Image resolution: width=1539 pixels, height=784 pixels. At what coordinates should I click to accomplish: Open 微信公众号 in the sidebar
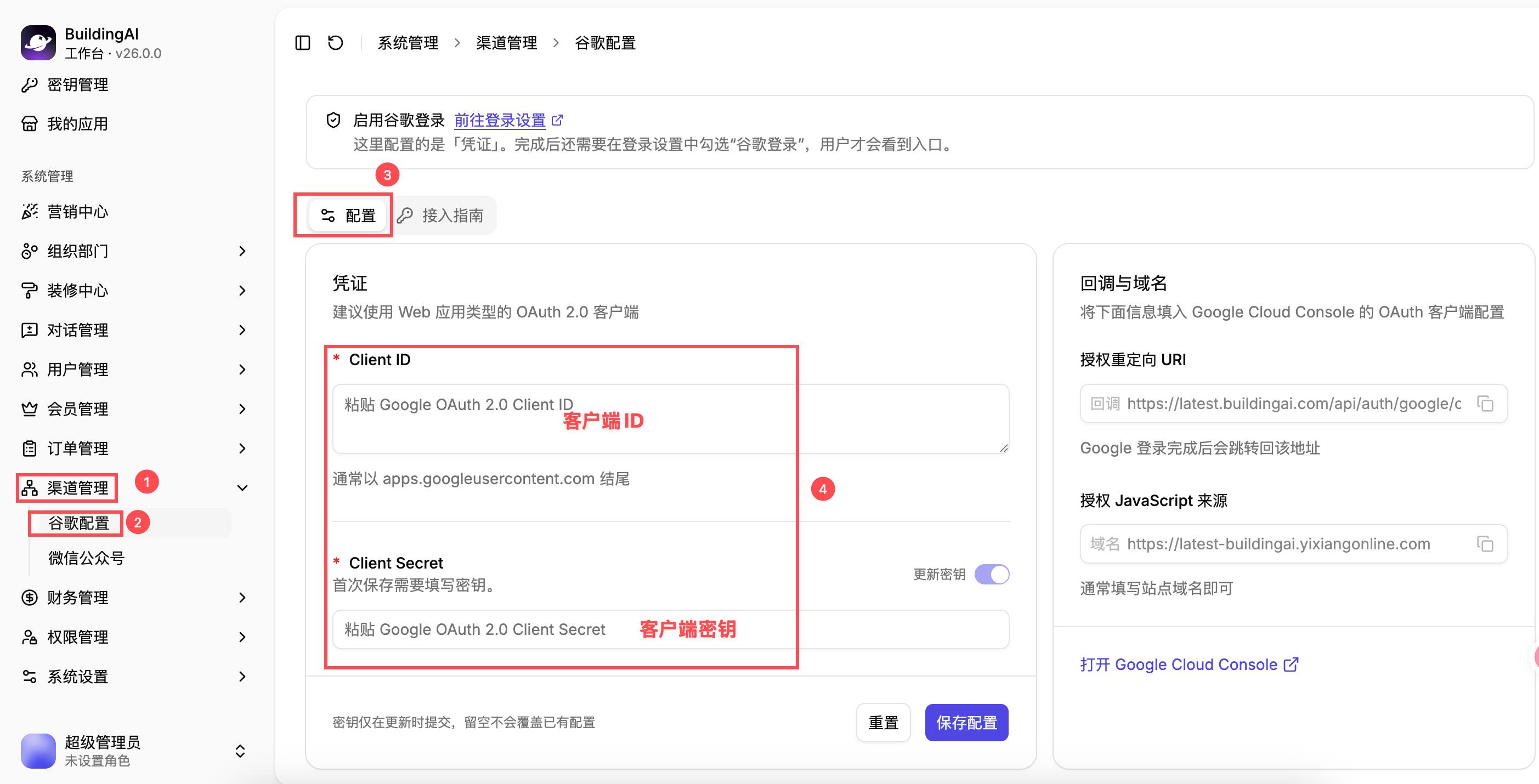pyautogui.click(x=87, y=558)
